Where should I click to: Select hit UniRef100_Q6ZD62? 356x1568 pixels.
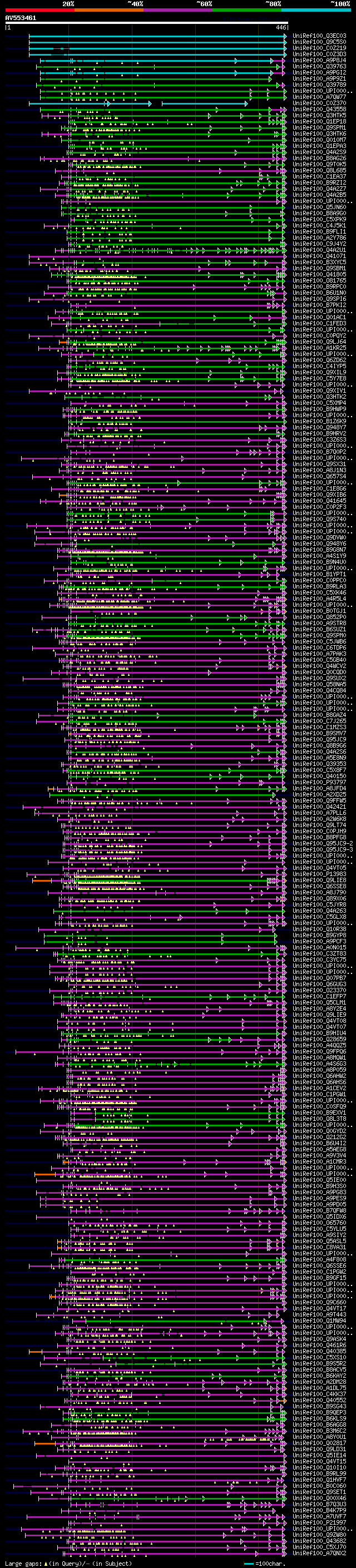pos(319,360)
